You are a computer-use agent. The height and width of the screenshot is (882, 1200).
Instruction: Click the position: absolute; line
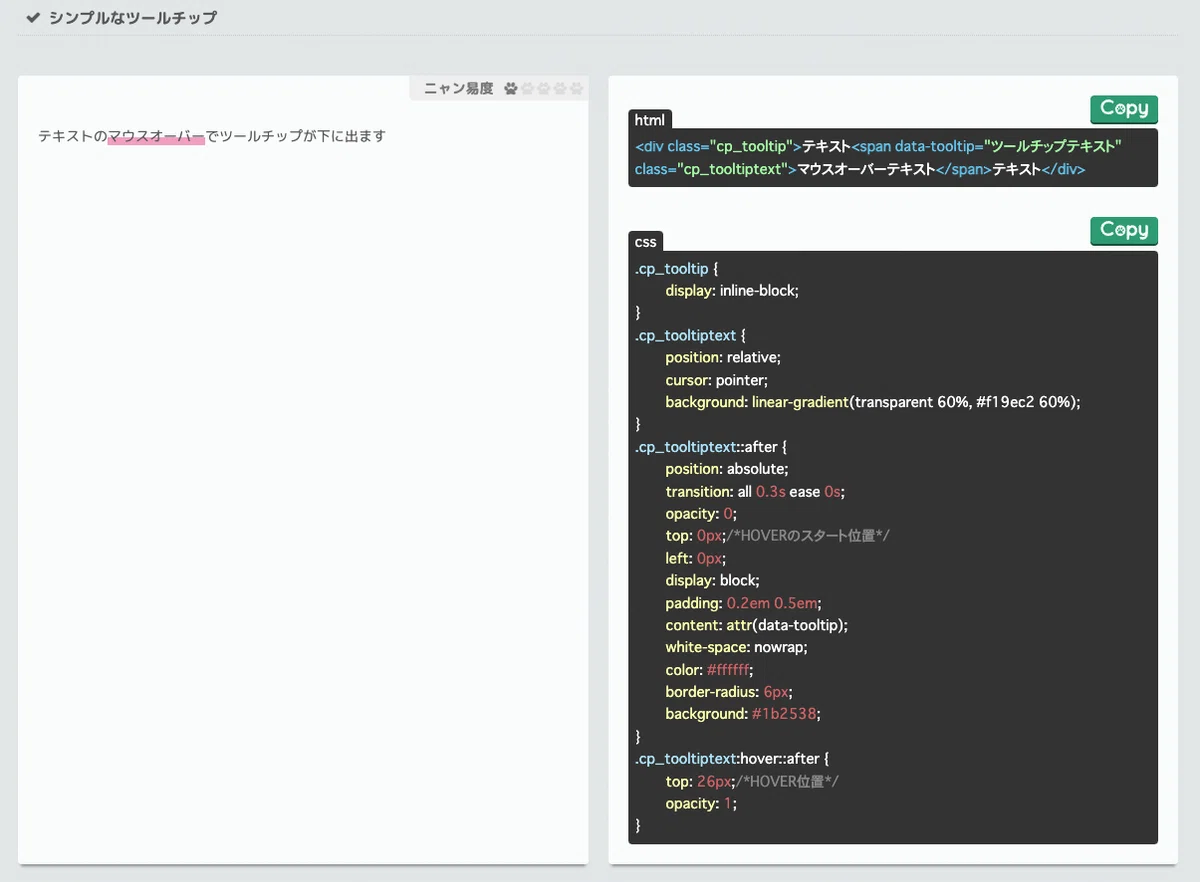click(727, 469)
